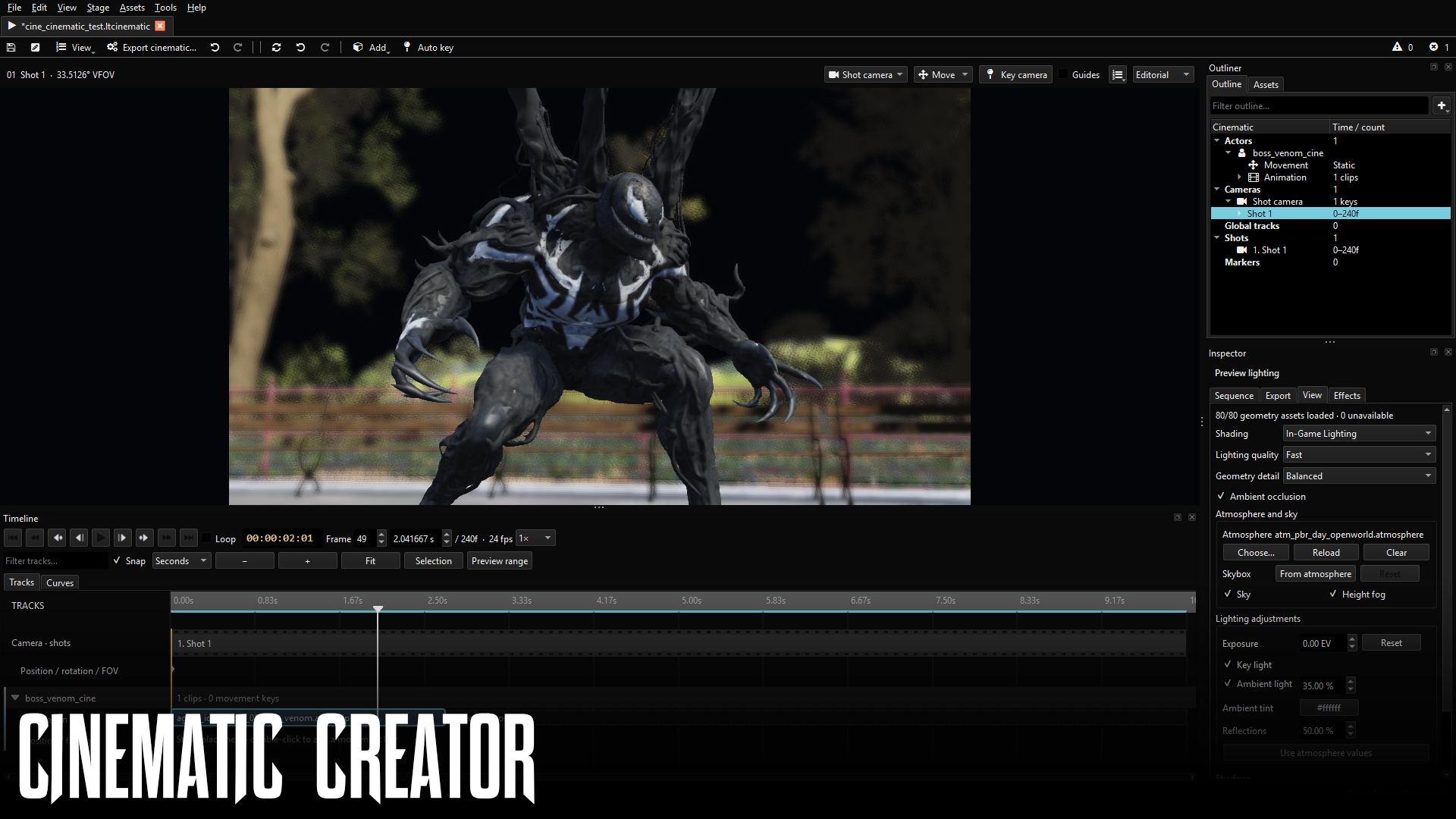Click the errors indicator icon
Screen dimensions: 1456x819
coord(1433,47)
